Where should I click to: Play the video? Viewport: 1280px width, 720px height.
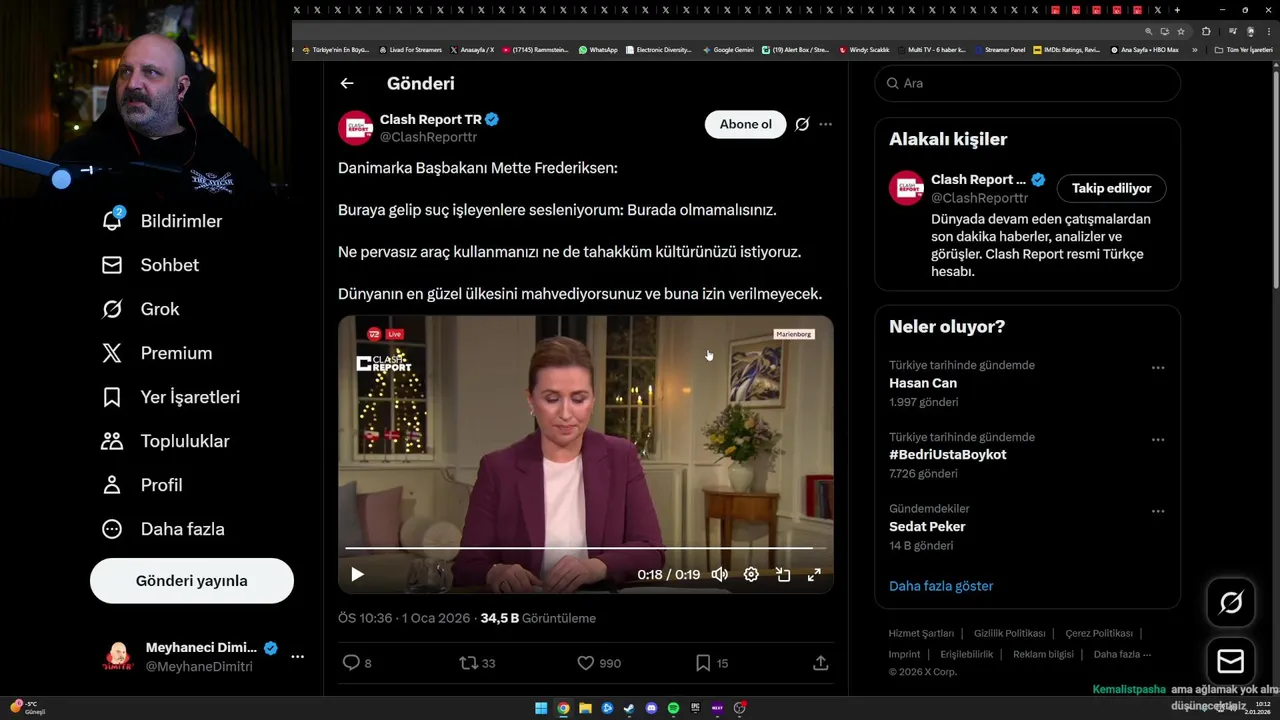357,574
